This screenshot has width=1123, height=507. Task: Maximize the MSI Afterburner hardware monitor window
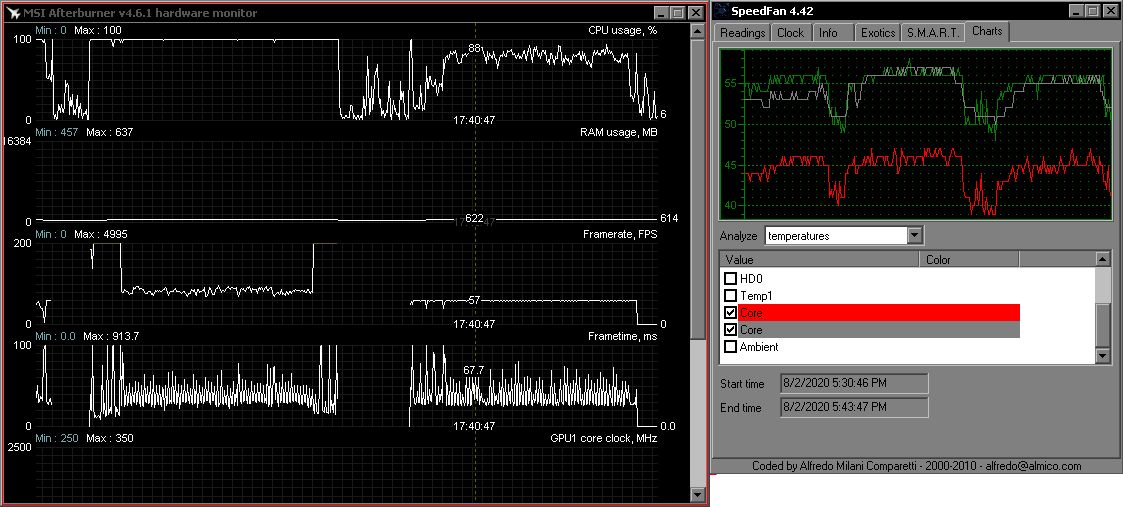(677, 13)
